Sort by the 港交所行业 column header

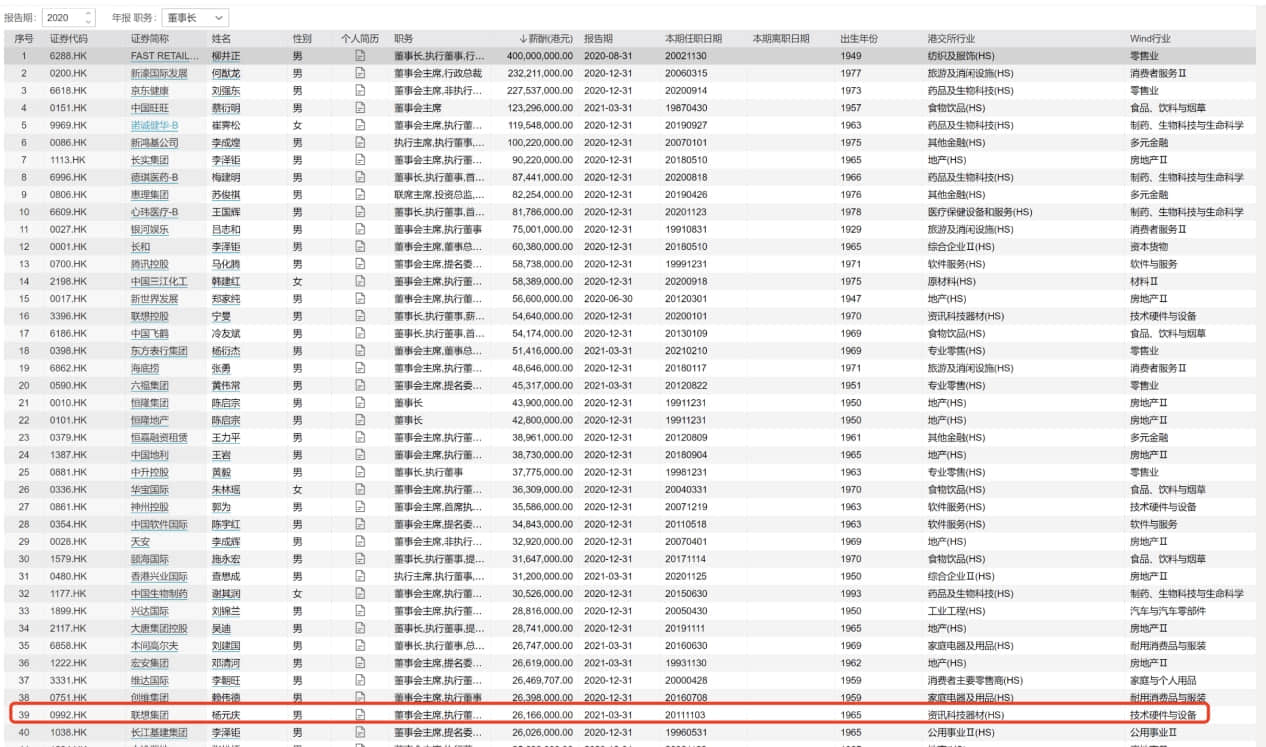tap(953, 38)
